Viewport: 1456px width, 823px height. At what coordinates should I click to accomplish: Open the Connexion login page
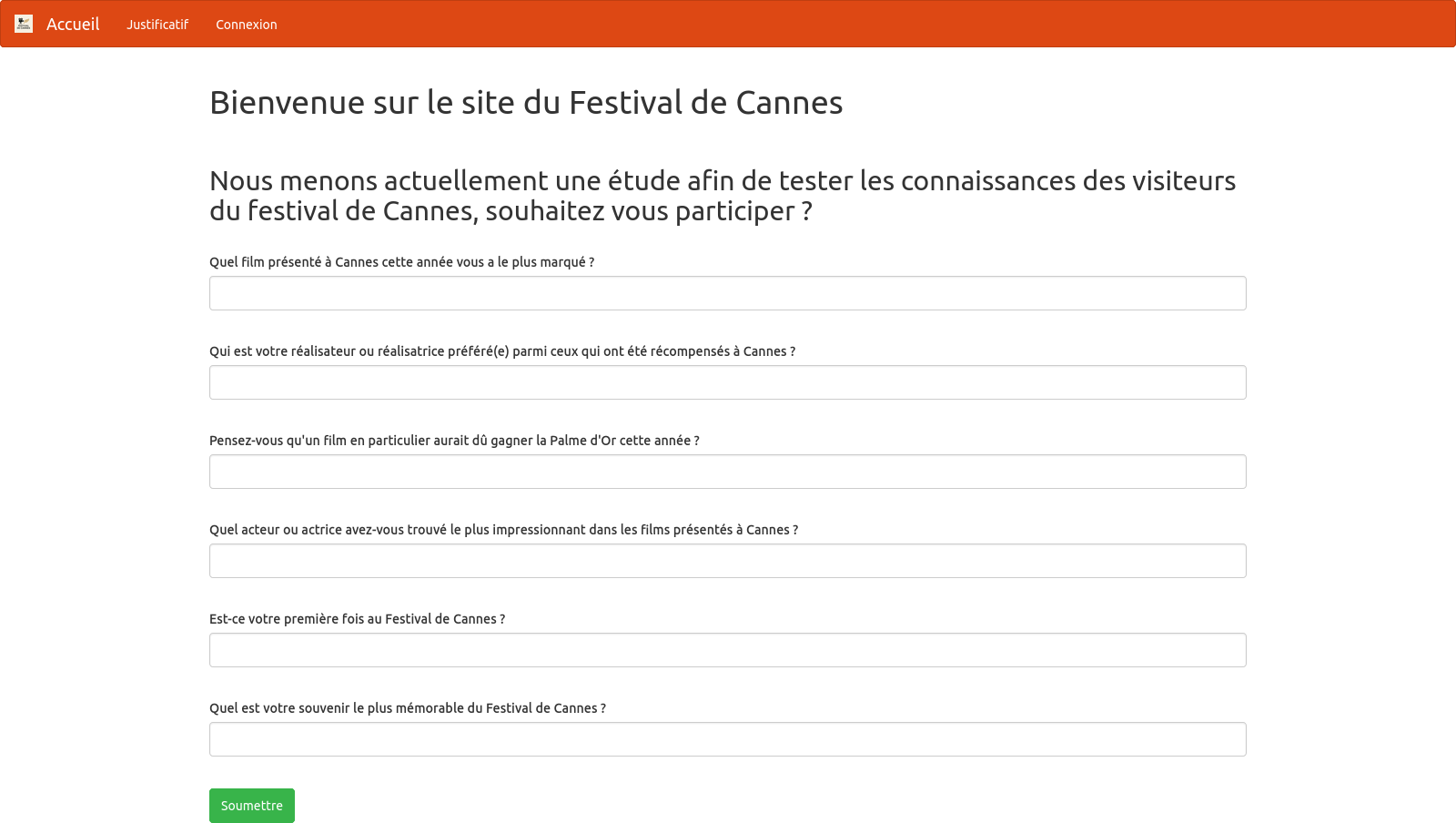(246, 25)
